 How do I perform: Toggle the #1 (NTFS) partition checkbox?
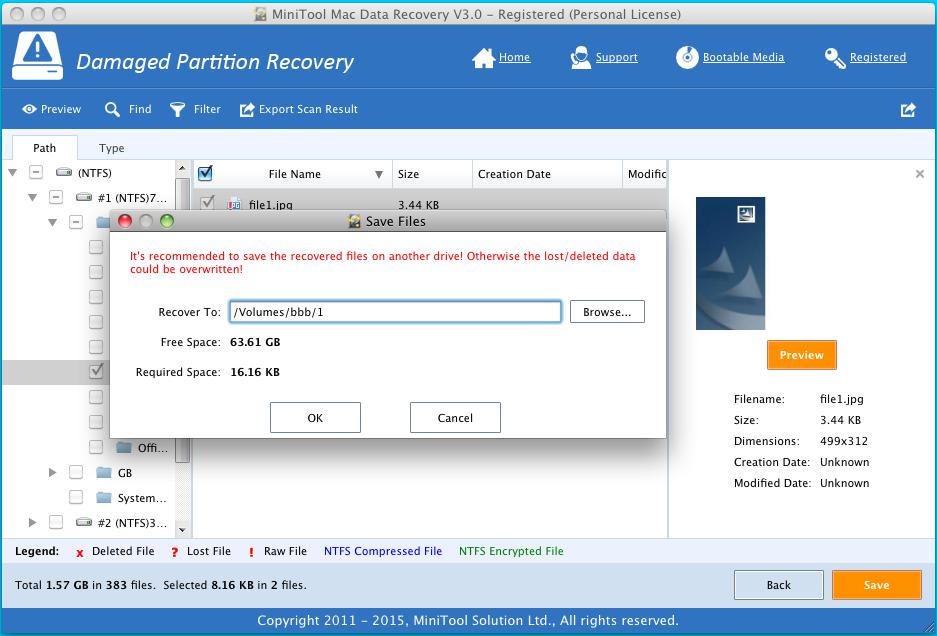click(56, 197)
